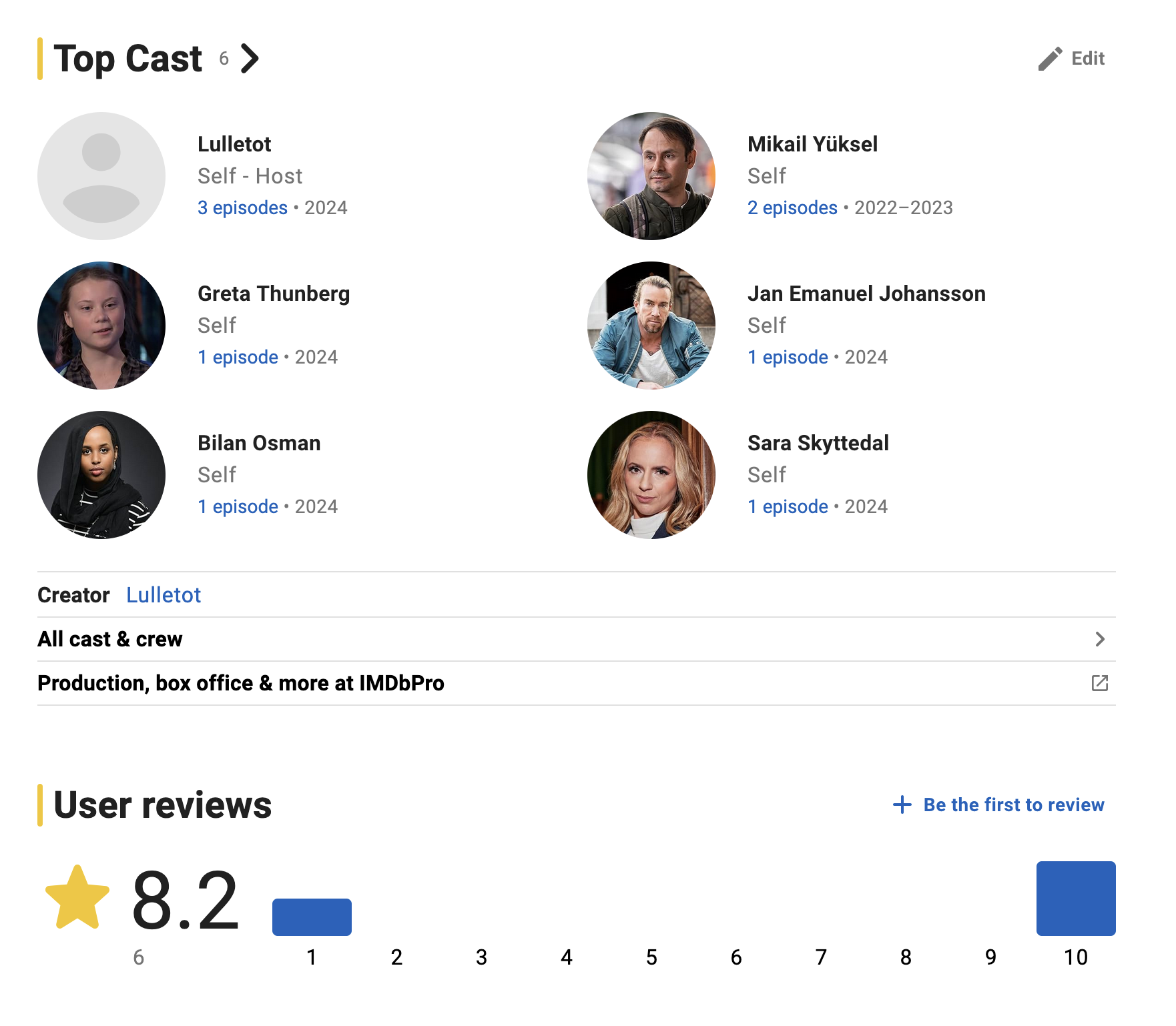Open Top Cast chevron arrow
1176x1026 pixels.
tap(250, 59)
